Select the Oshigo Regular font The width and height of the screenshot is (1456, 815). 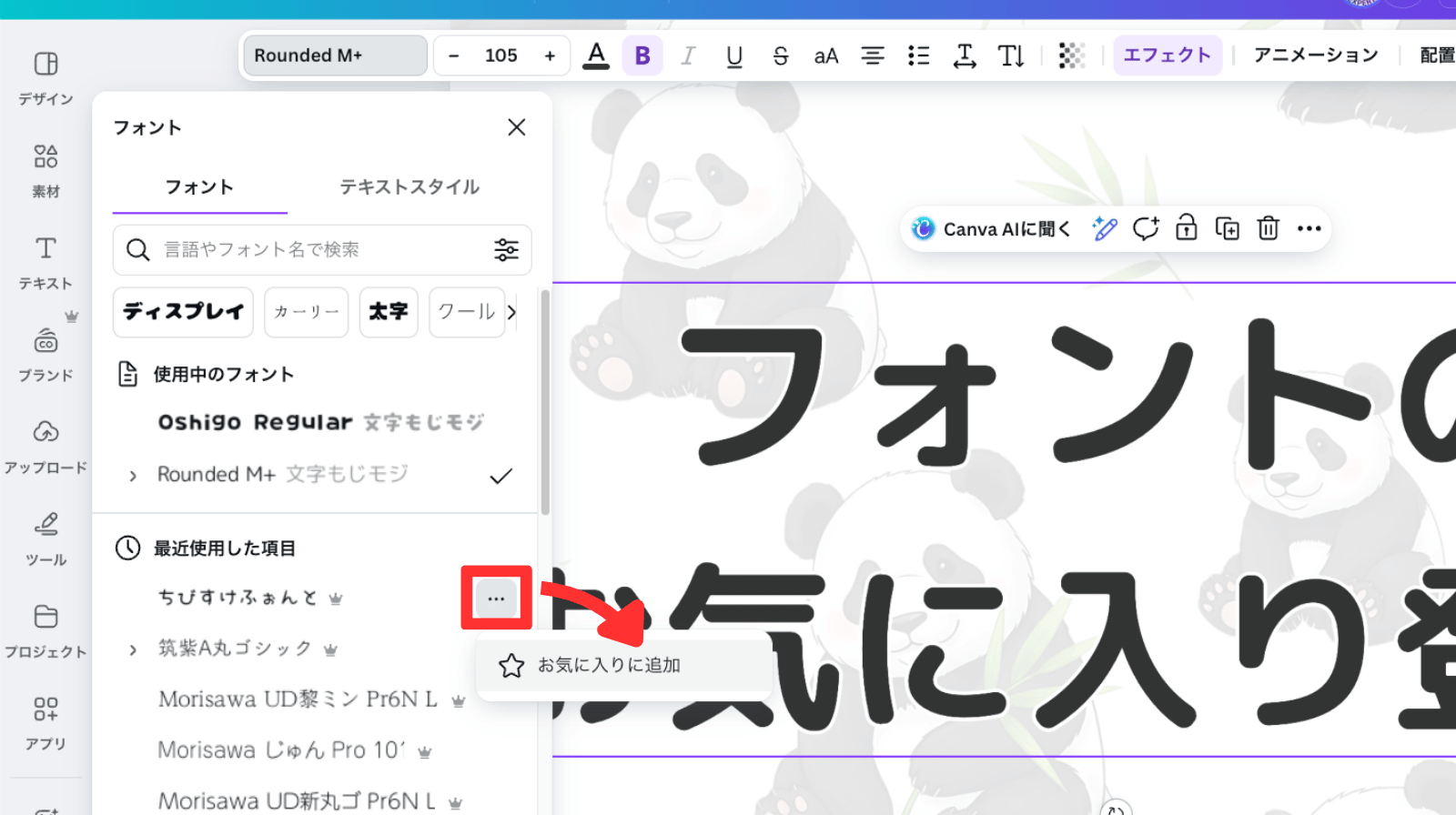coord(320,423)
